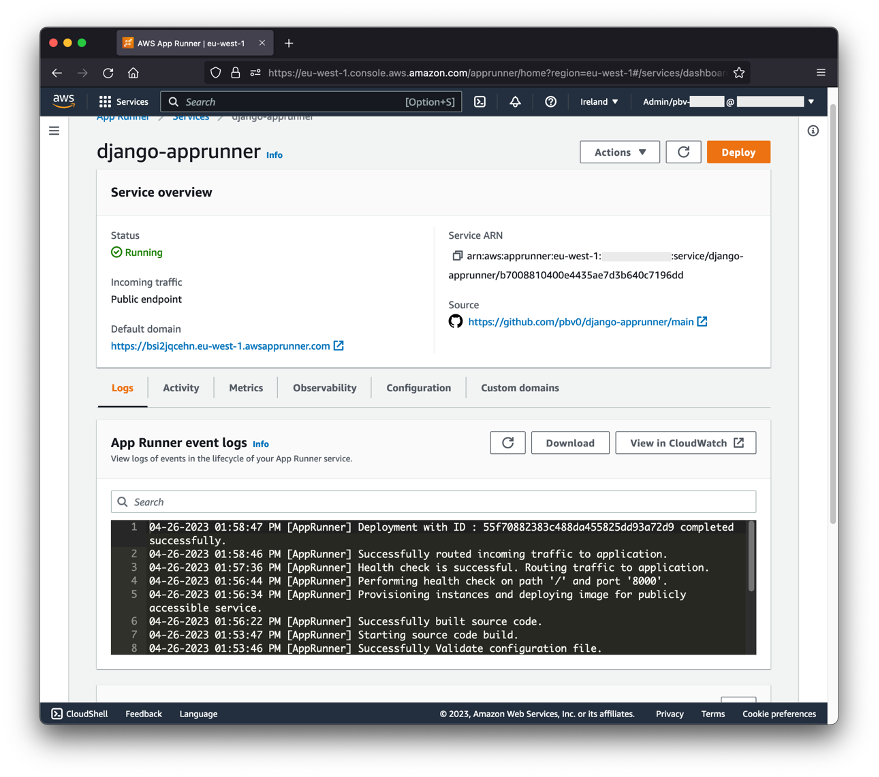Collapse the left navigation with the hamburger icon
879x777 pixels.
54,130
